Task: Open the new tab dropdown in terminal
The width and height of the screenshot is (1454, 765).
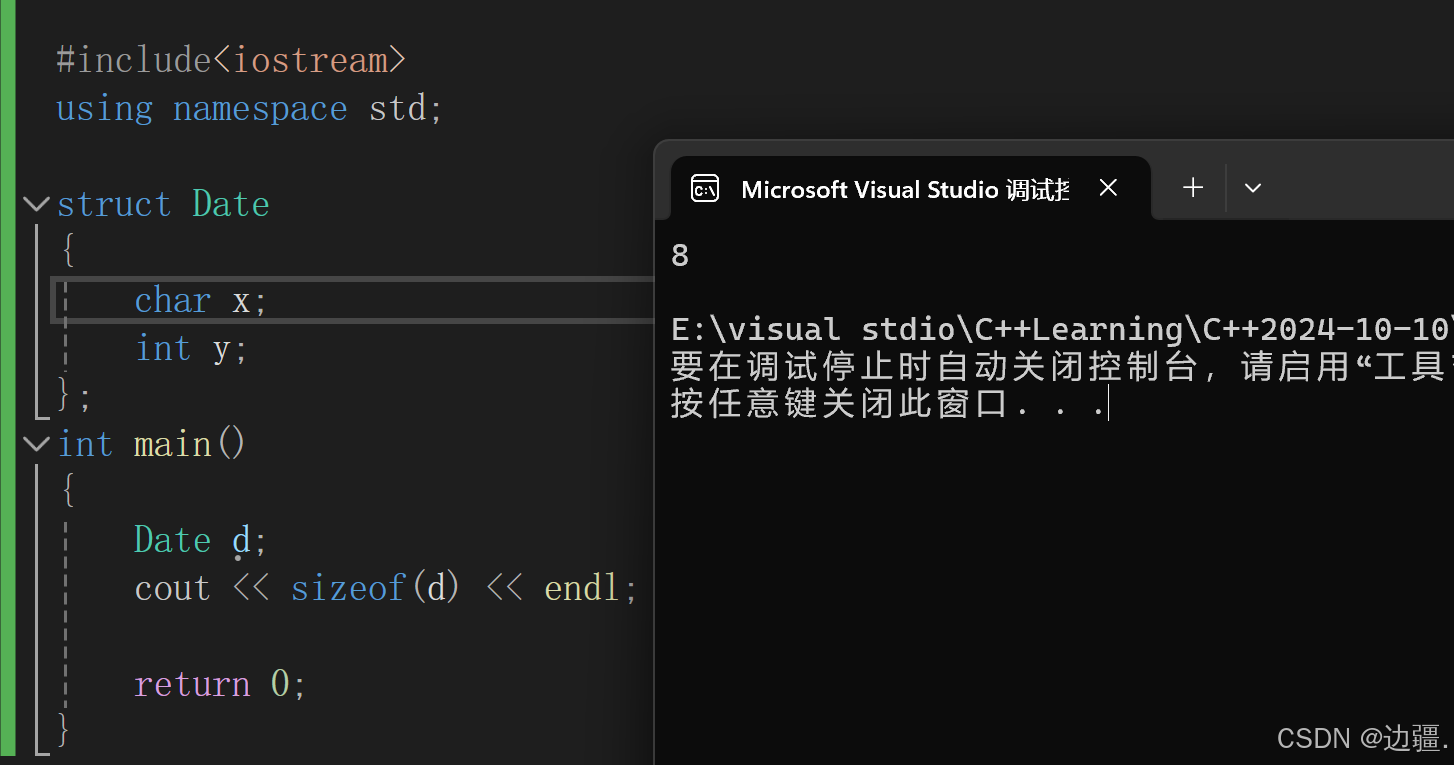Action: pyautogui.click(x=1252, y=187)
